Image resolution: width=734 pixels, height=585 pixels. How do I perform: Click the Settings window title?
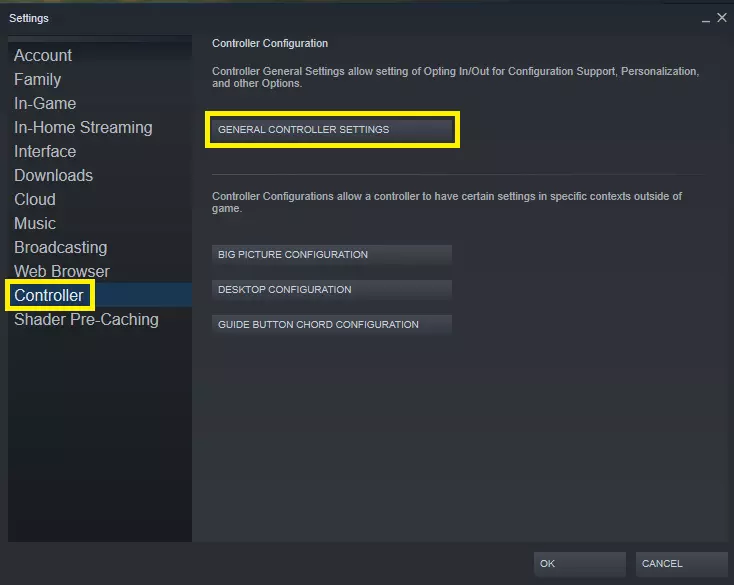pos(29,18)
